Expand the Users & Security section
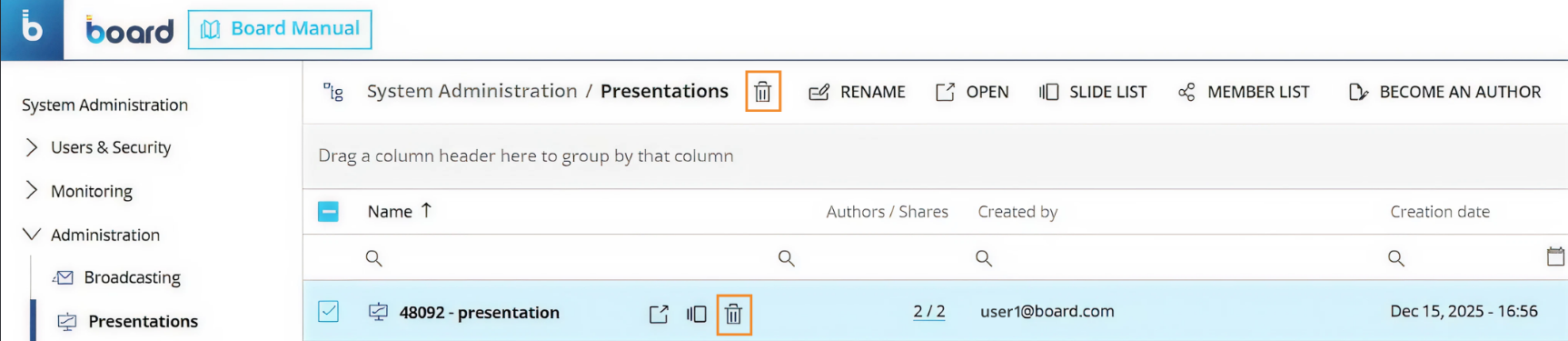The height and width of the screenshot is (341, 1568). coord(32,147)
